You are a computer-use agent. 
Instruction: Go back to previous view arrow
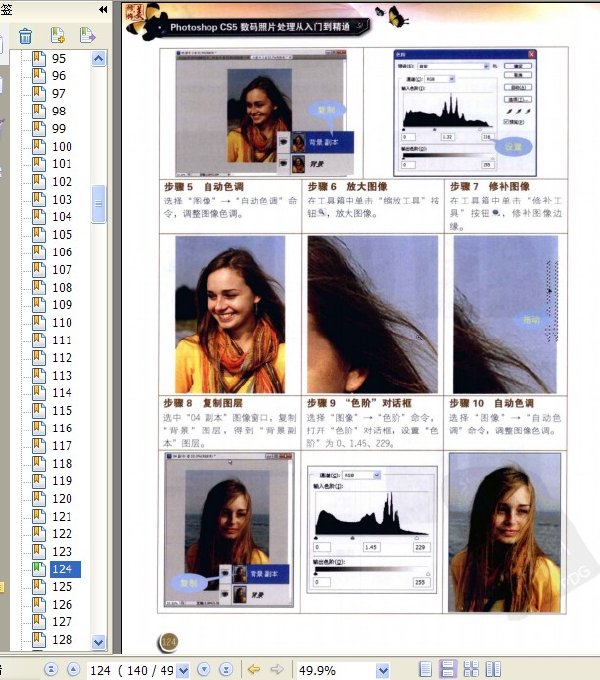[254, 669]
